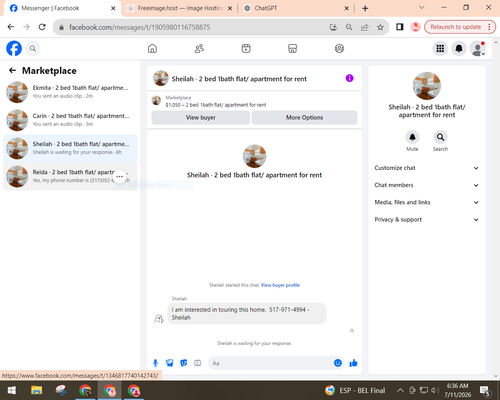Send a voice clip with the microphone icon

click(155, 363)
